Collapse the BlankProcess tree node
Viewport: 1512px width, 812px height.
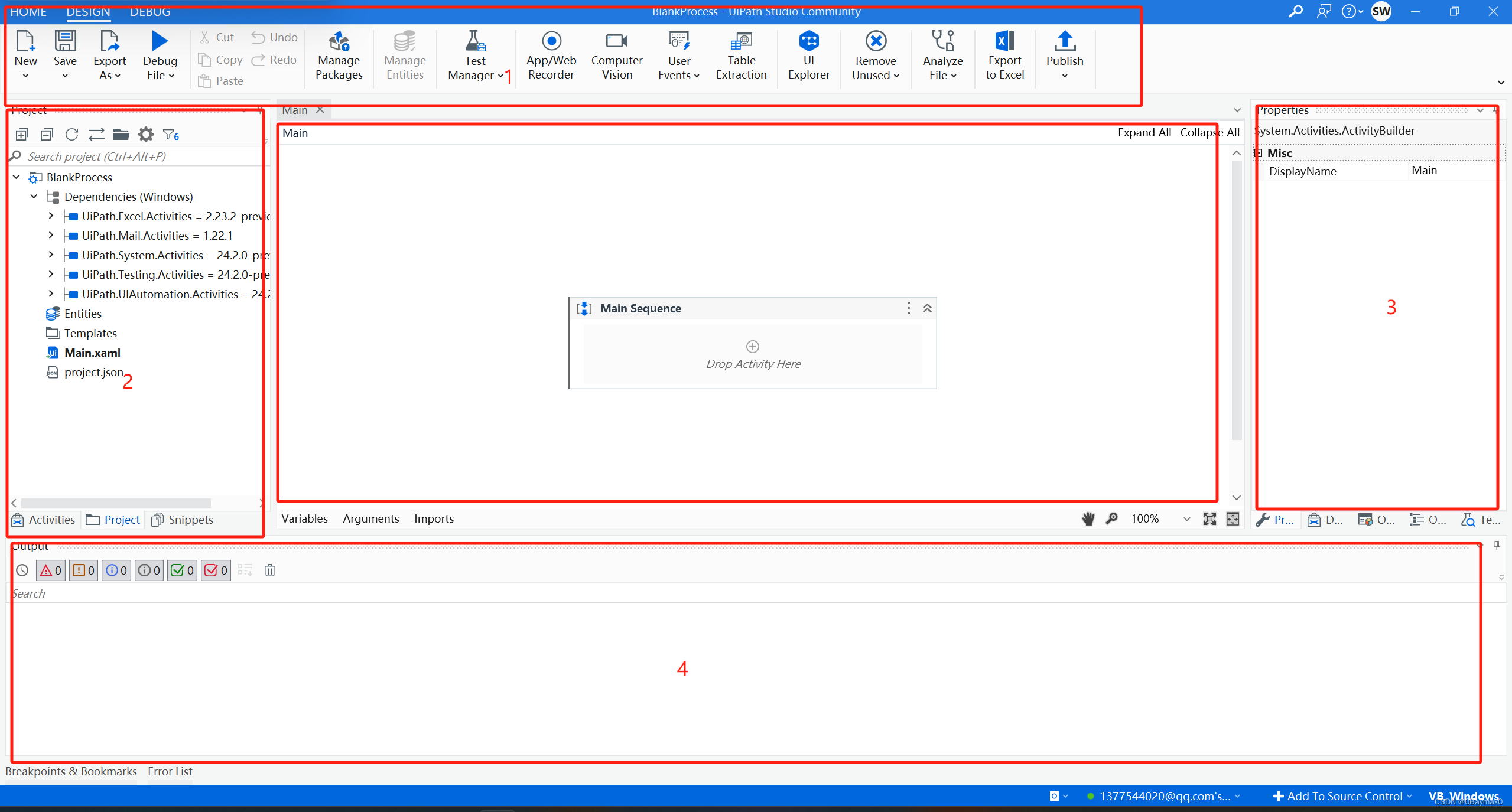click(x=17, y=177)
